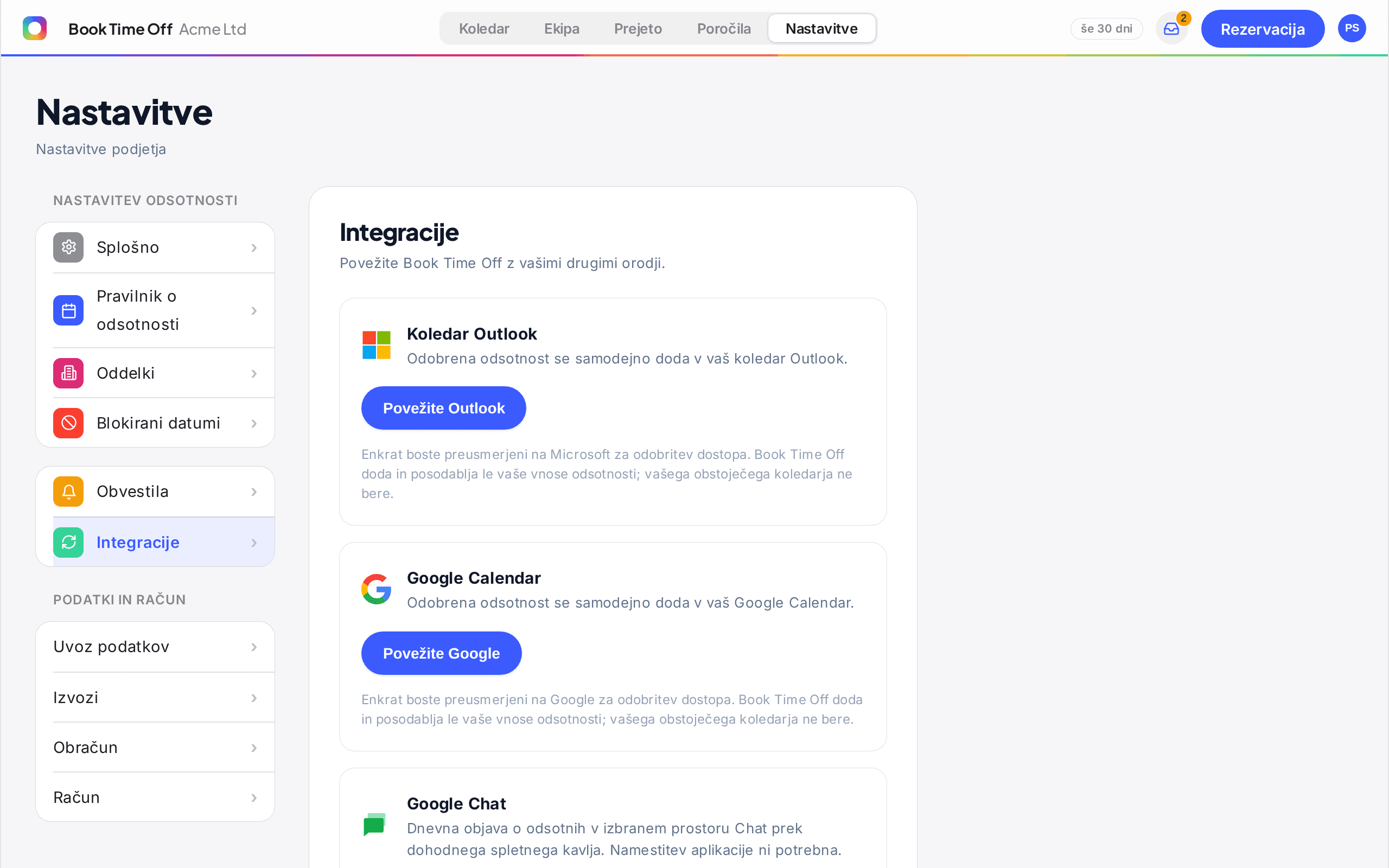The image size is (1389, 868).
Task: Open Blokirani datumi settings
Action: [155, 423]
